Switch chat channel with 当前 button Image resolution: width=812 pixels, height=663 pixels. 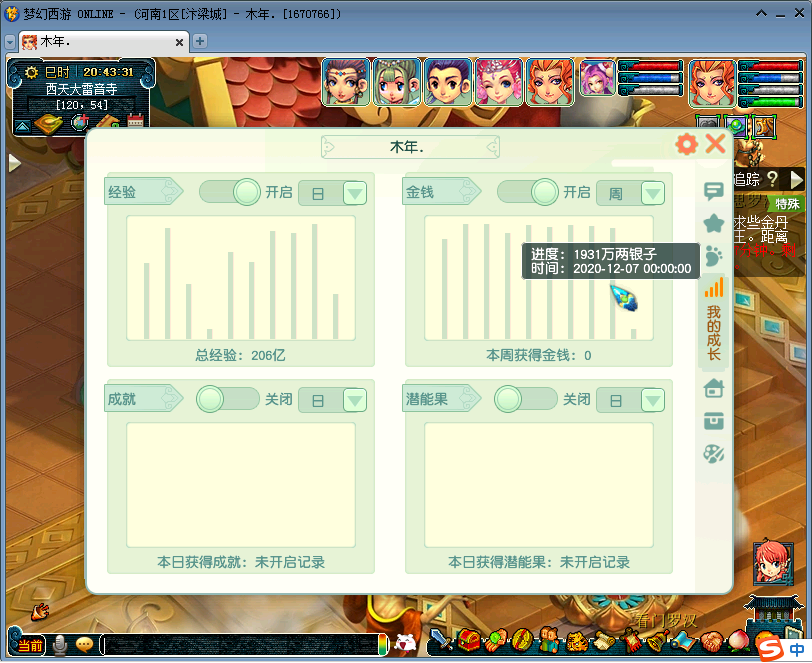tap(30, 645)
